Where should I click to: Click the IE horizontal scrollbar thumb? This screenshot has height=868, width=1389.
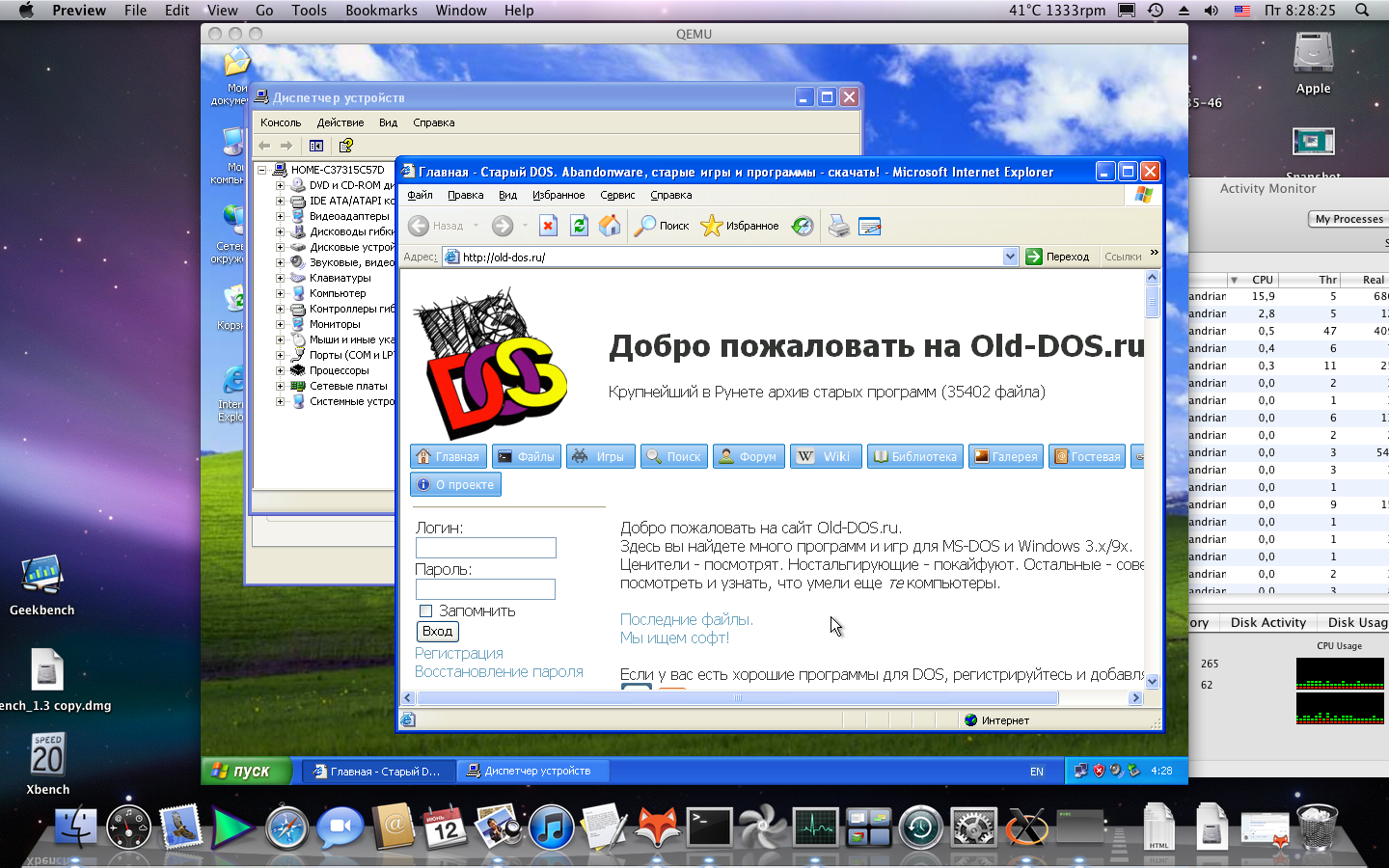737,698
